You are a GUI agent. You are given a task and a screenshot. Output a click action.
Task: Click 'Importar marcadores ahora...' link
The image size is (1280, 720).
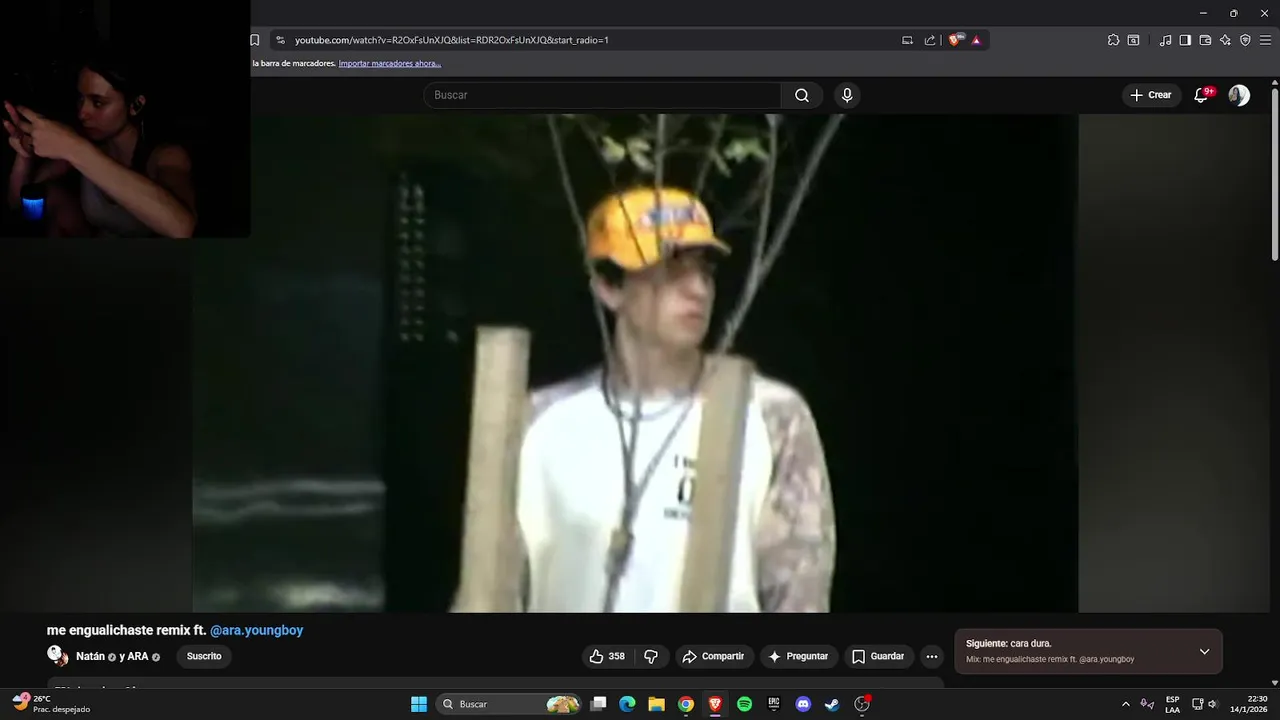pyautogui.click(x=390, y=63)
